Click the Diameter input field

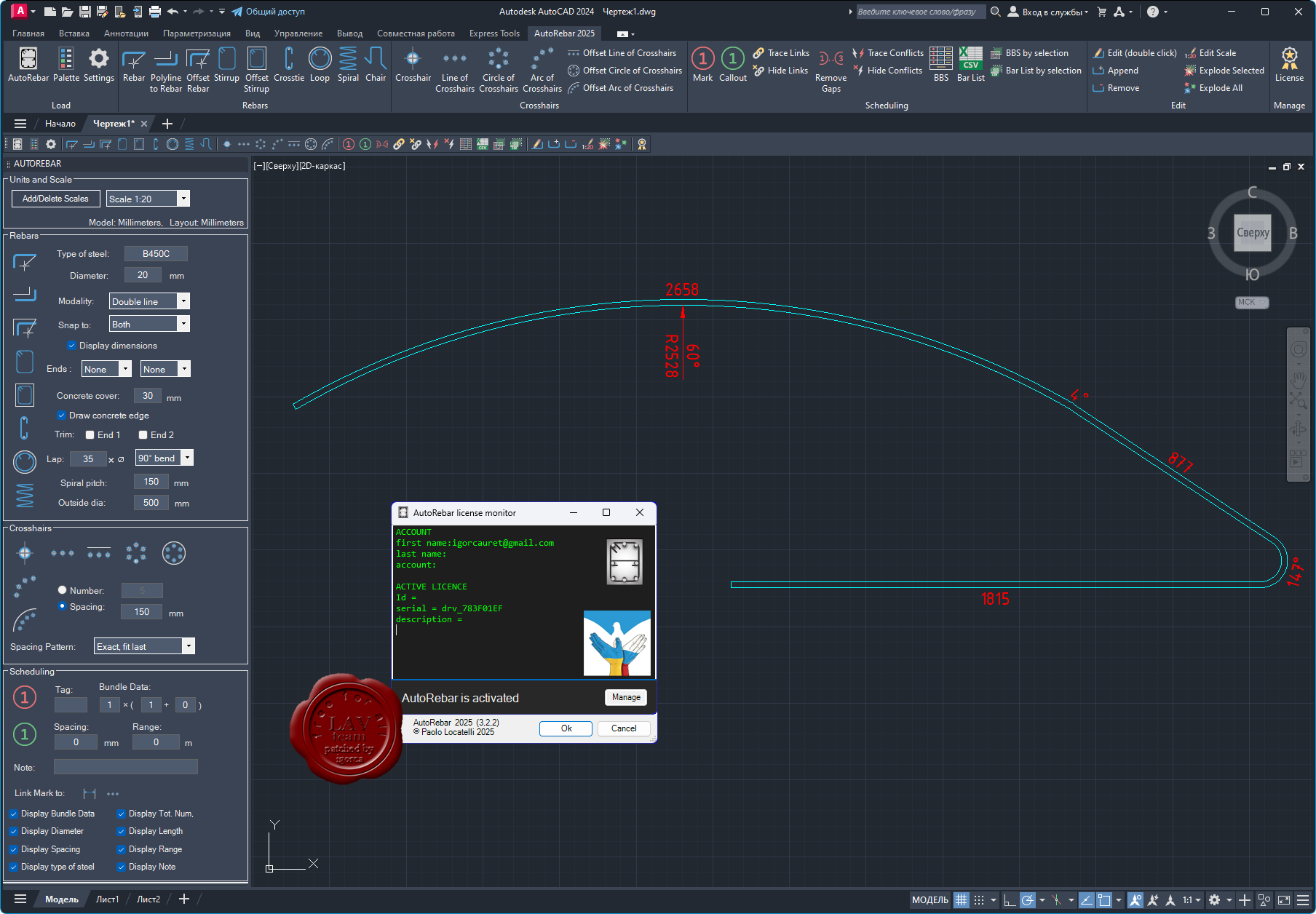point(143,275)
